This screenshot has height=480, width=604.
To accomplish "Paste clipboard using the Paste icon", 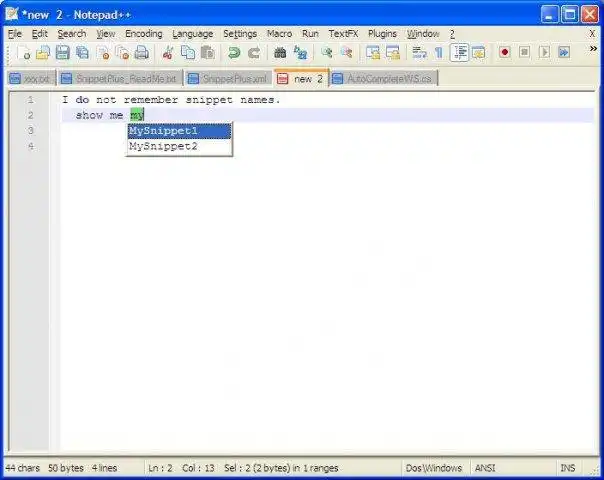I will click(x=208, y=52).
